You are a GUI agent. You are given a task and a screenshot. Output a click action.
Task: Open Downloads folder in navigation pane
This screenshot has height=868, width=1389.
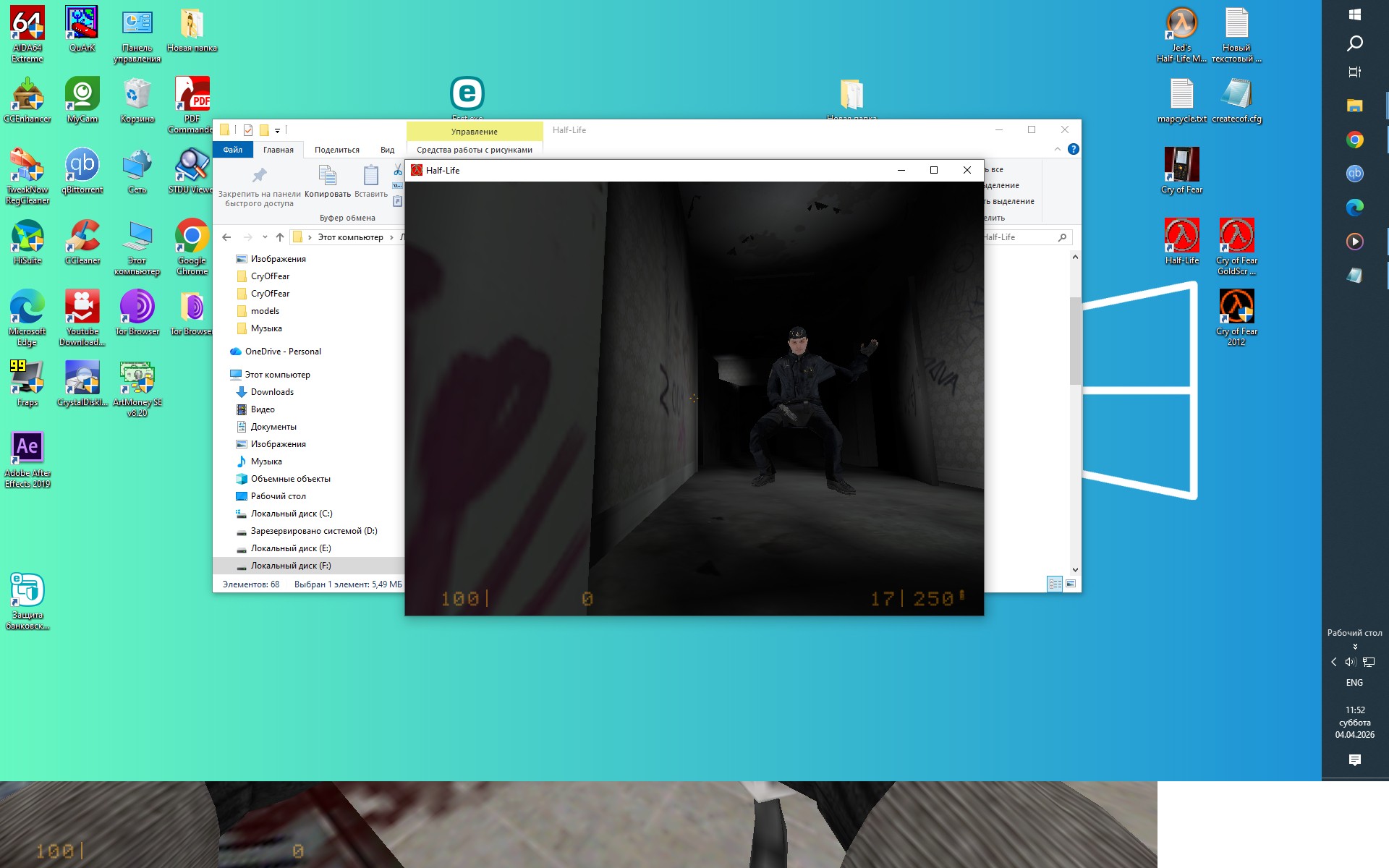[272, 392]
